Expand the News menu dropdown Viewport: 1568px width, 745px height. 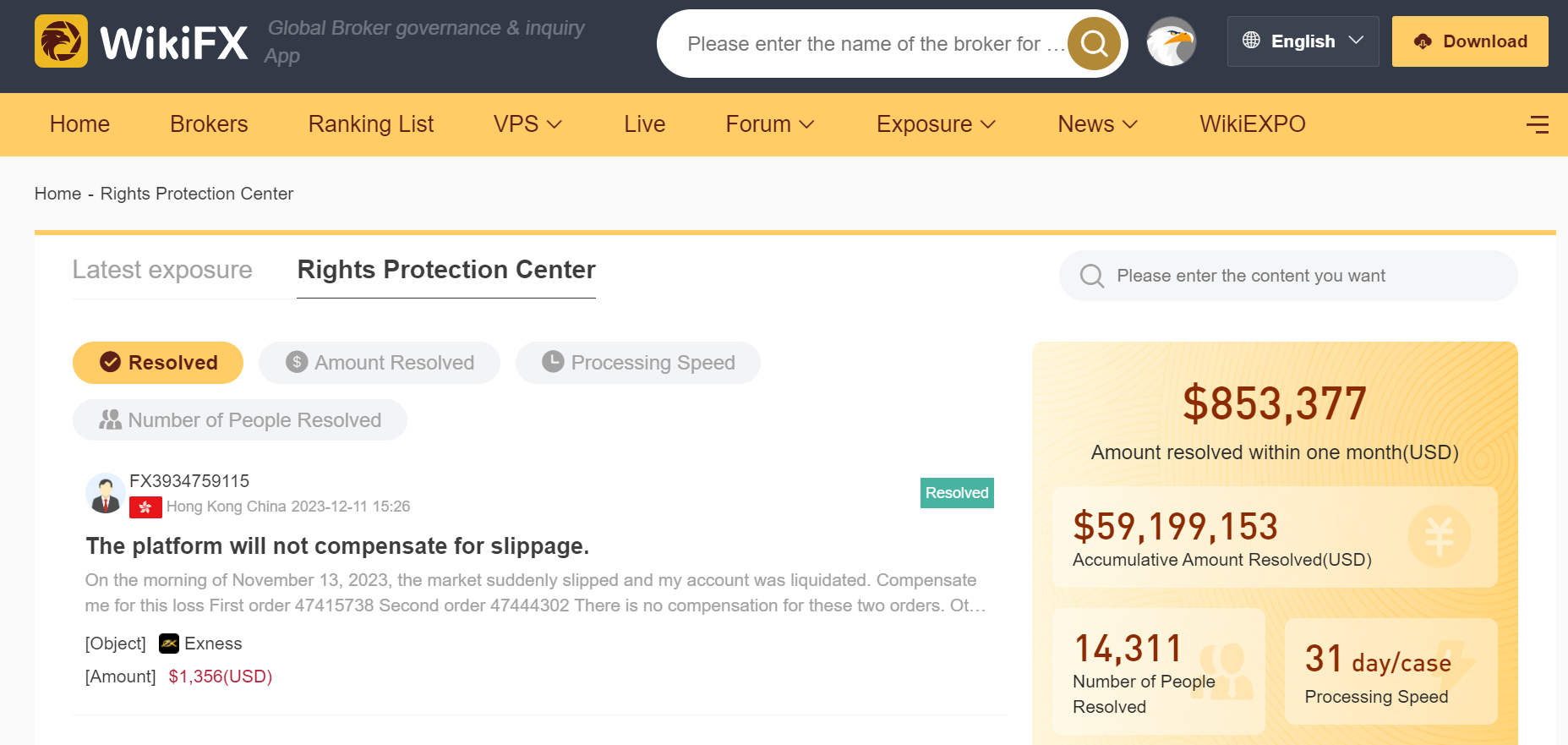[1129, 124]
